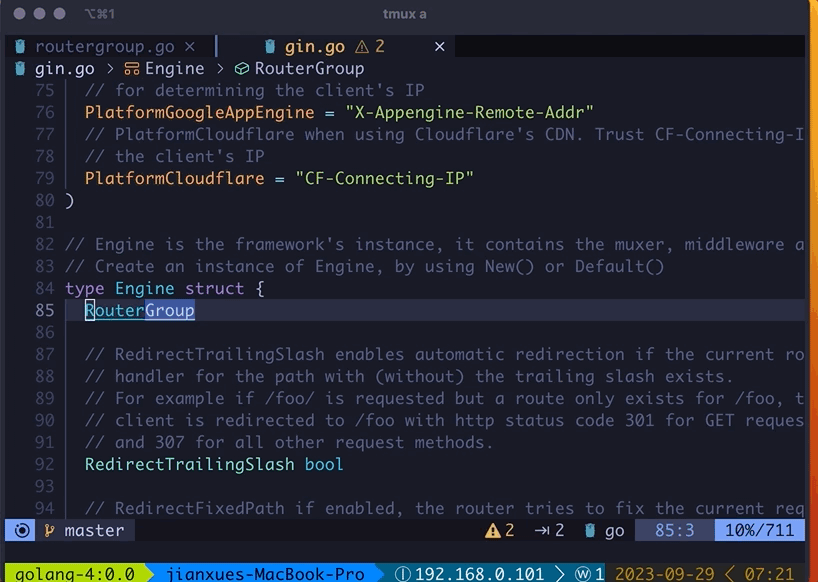Click the tmux a window title

click(405, 14)
